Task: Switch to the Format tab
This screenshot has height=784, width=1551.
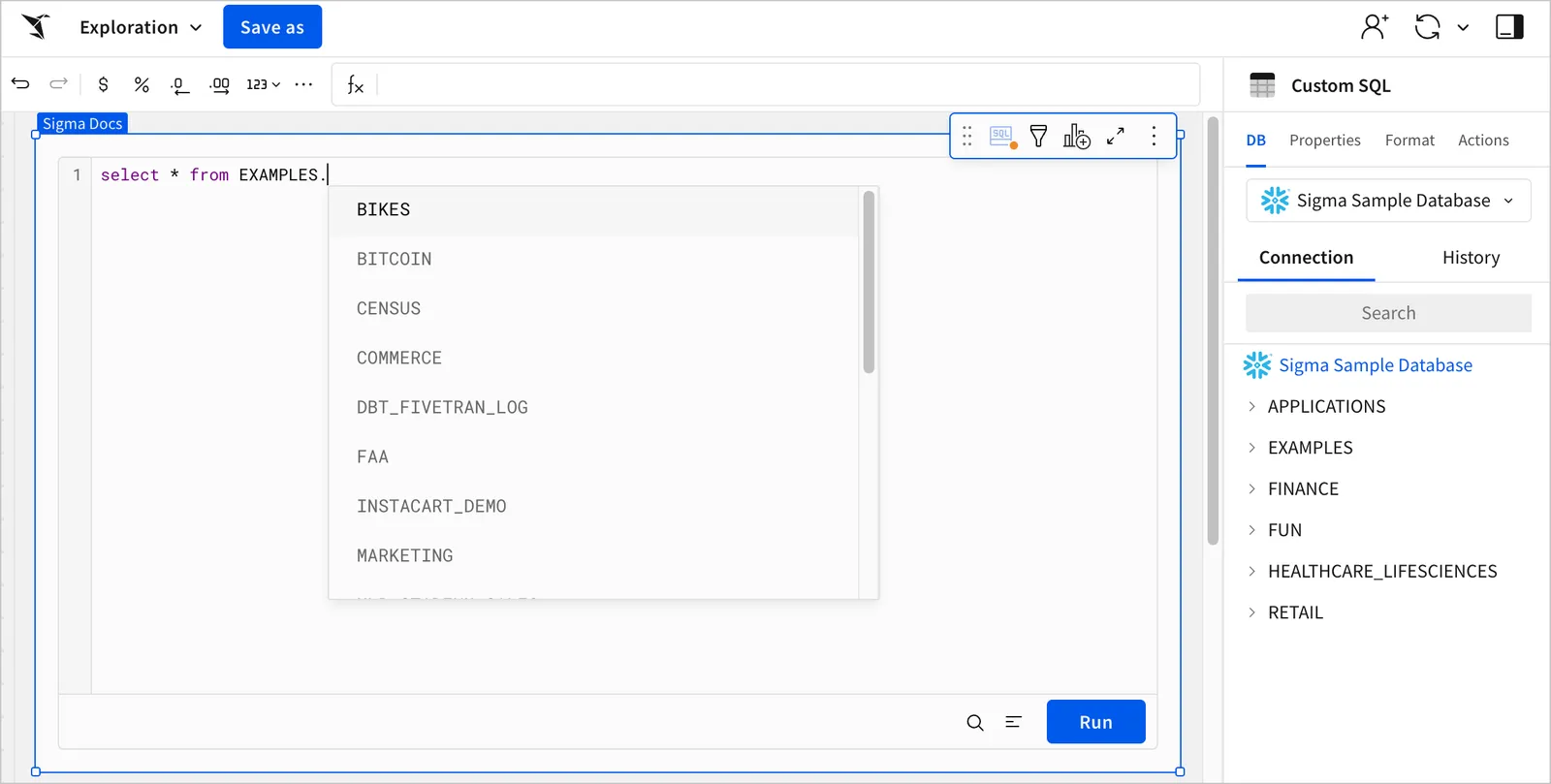Action: coord(1409,141)
